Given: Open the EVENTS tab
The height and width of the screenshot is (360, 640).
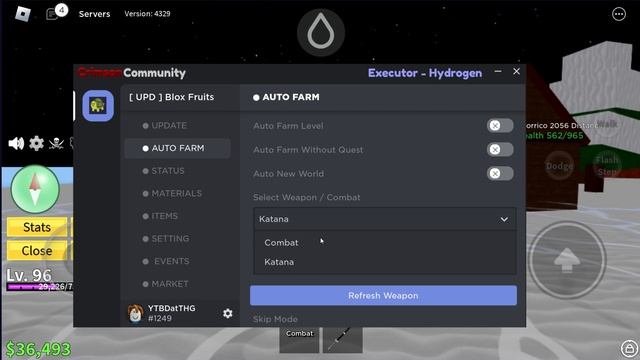Looking at the screenshot, I should point(178,261).
